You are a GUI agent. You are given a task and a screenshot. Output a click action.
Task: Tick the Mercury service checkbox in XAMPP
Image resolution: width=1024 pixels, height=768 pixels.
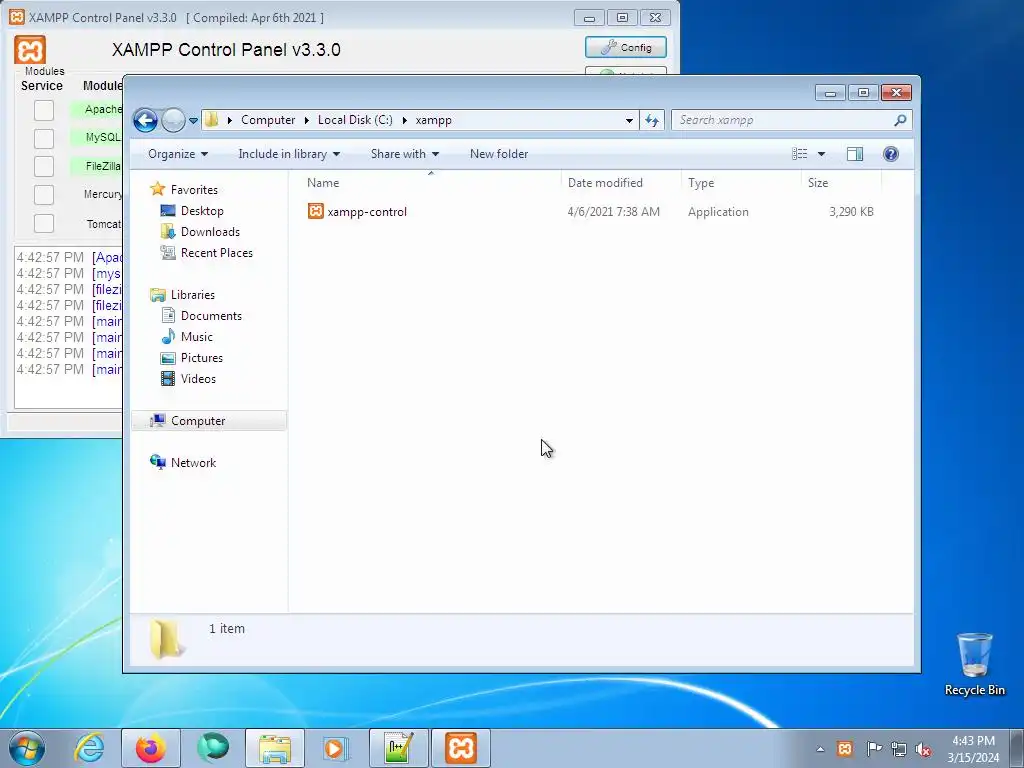click(x=44, y=195)
